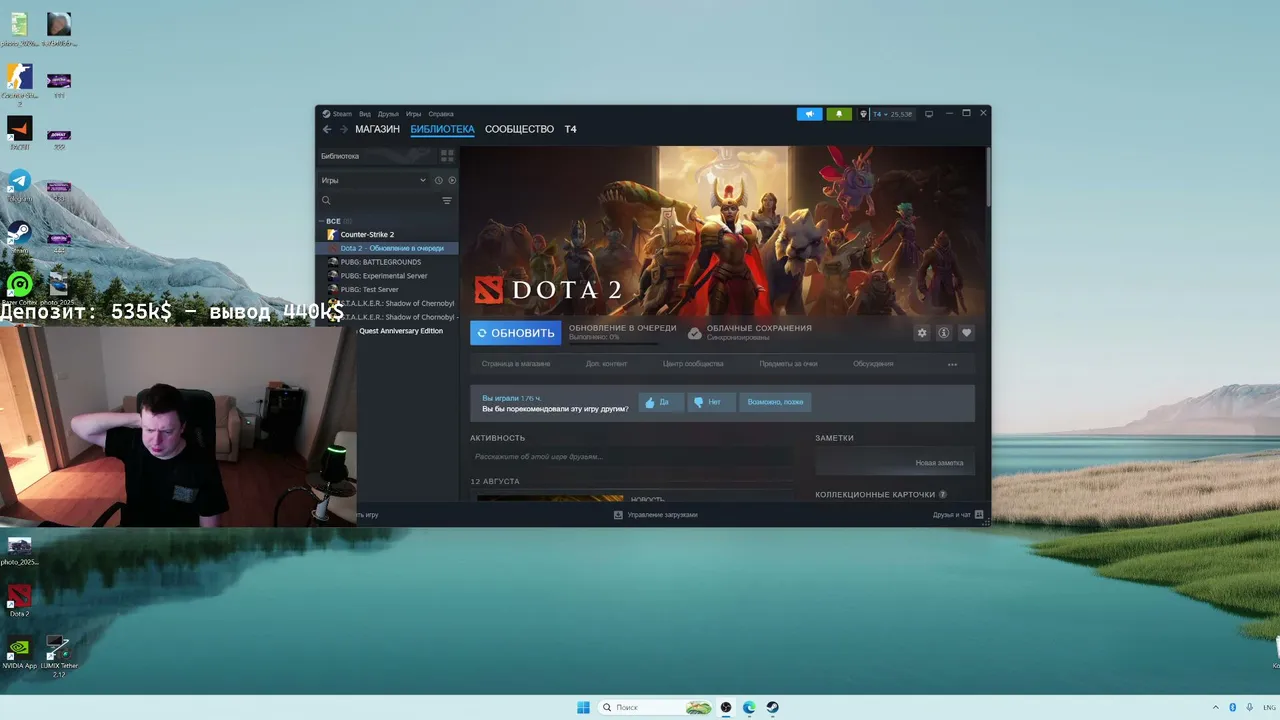Open the Steam menu

[x=338, y=114]
